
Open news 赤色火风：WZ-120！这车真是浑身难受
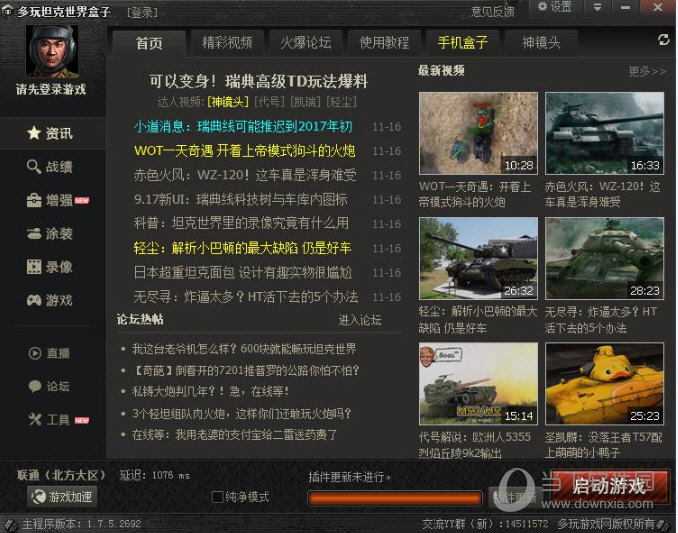click(245, 175)
